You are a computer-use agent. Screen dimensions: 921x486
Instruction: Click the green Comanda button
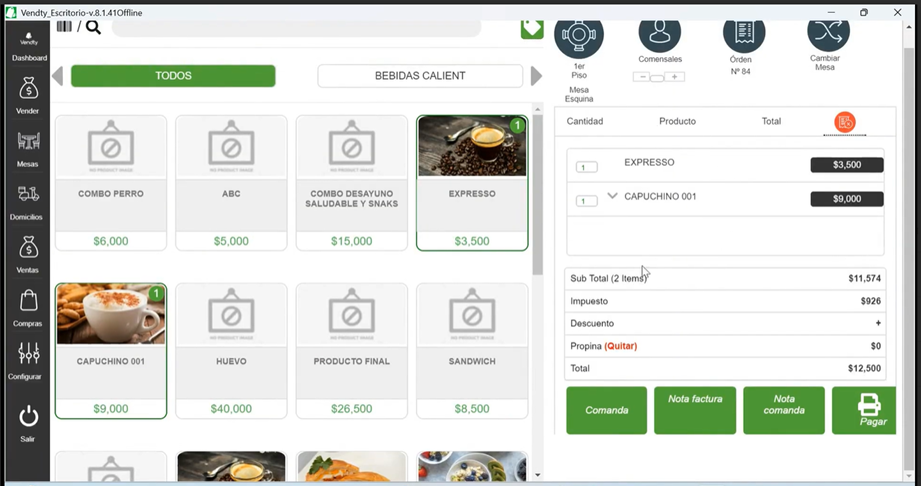click(x=607, y=410)
